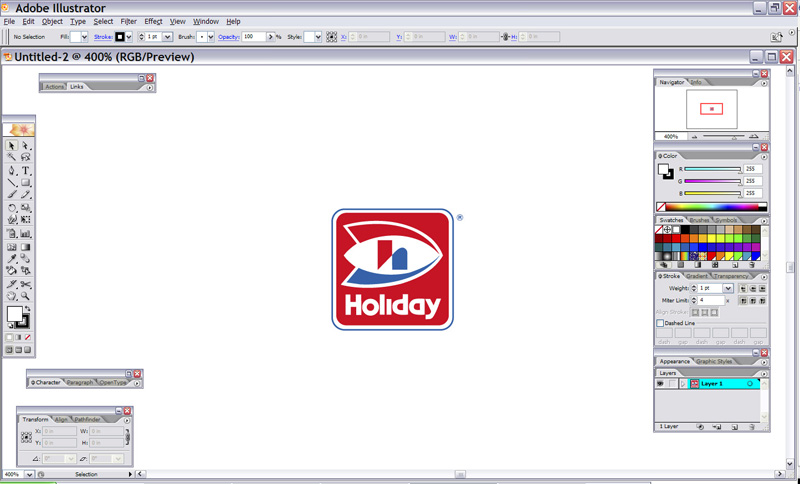The height and width of the screenshot is (484, 800).
Task: Select the Eyedropper tool
Action: pos(12,259)
